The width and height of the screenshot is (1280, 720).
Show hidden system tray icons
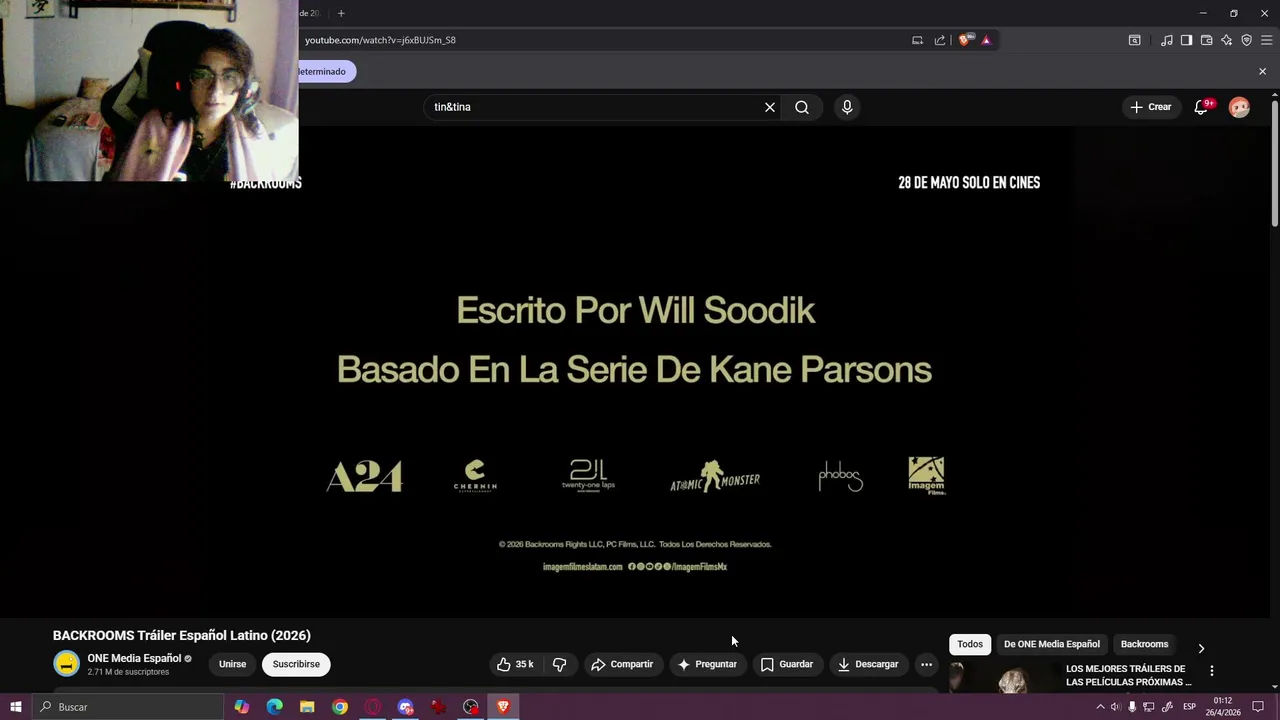tap(1100, 707)
